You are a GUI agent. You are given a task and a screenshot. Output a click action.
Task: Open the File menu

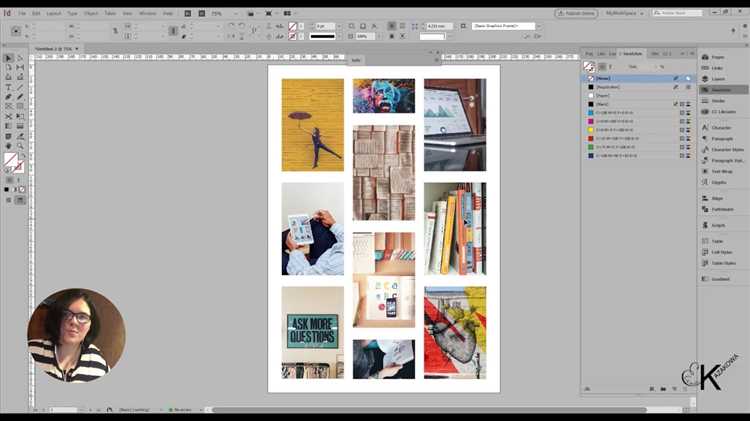[22, 13]
